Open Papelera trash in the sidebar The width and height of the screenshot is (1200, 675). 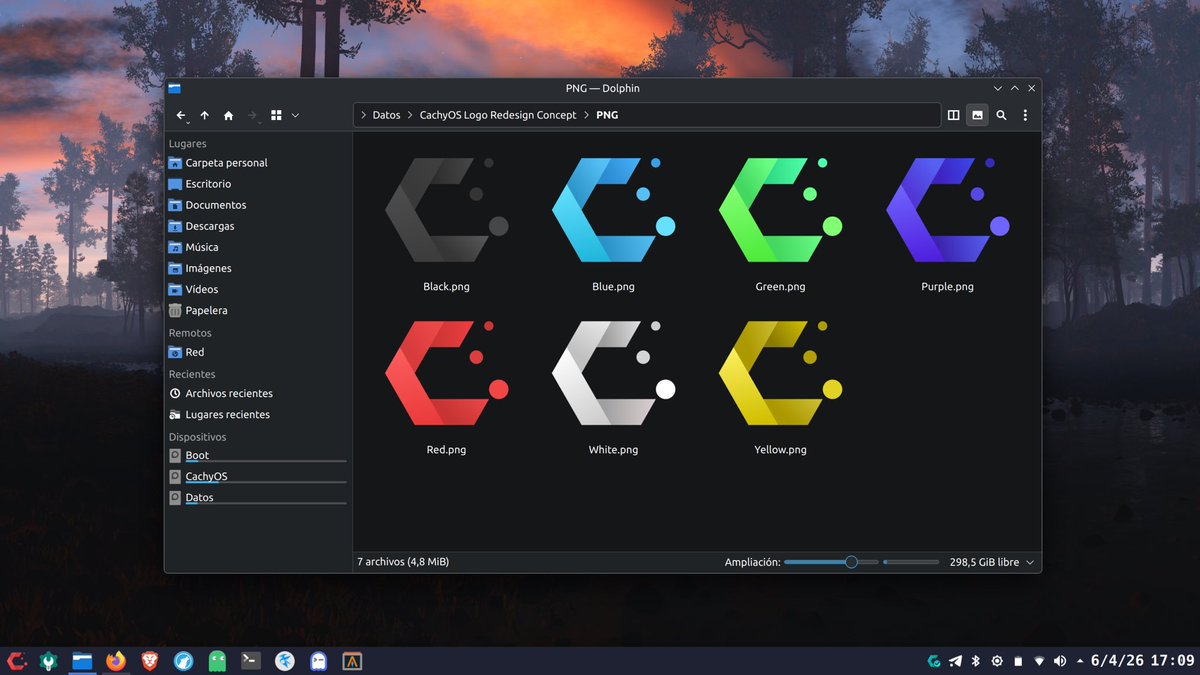(258, 310)
